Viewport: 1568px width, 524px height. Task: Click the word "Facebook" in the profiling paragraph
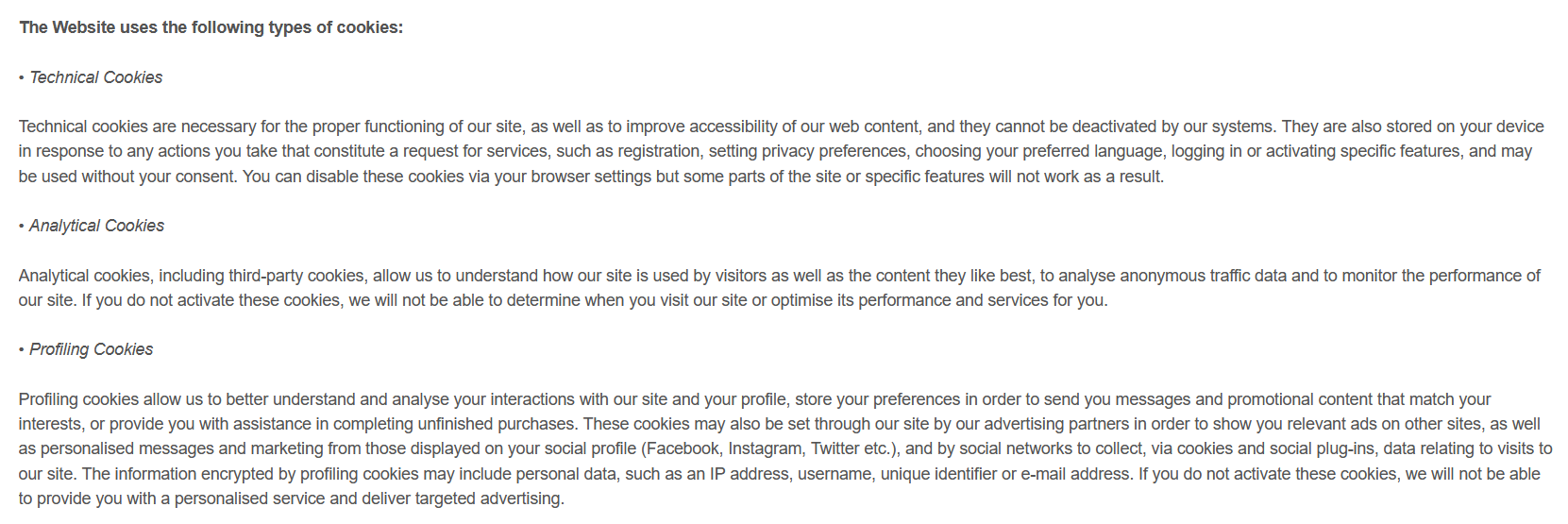coord(683,448)
